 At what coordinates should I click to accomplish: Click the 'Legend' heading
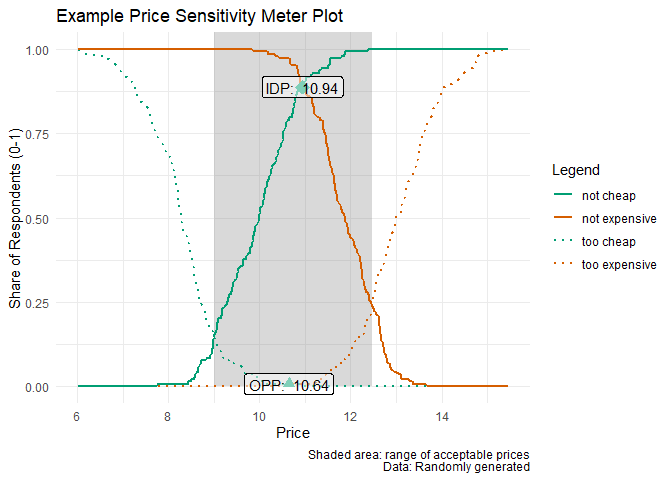click(x=573, y=170)
